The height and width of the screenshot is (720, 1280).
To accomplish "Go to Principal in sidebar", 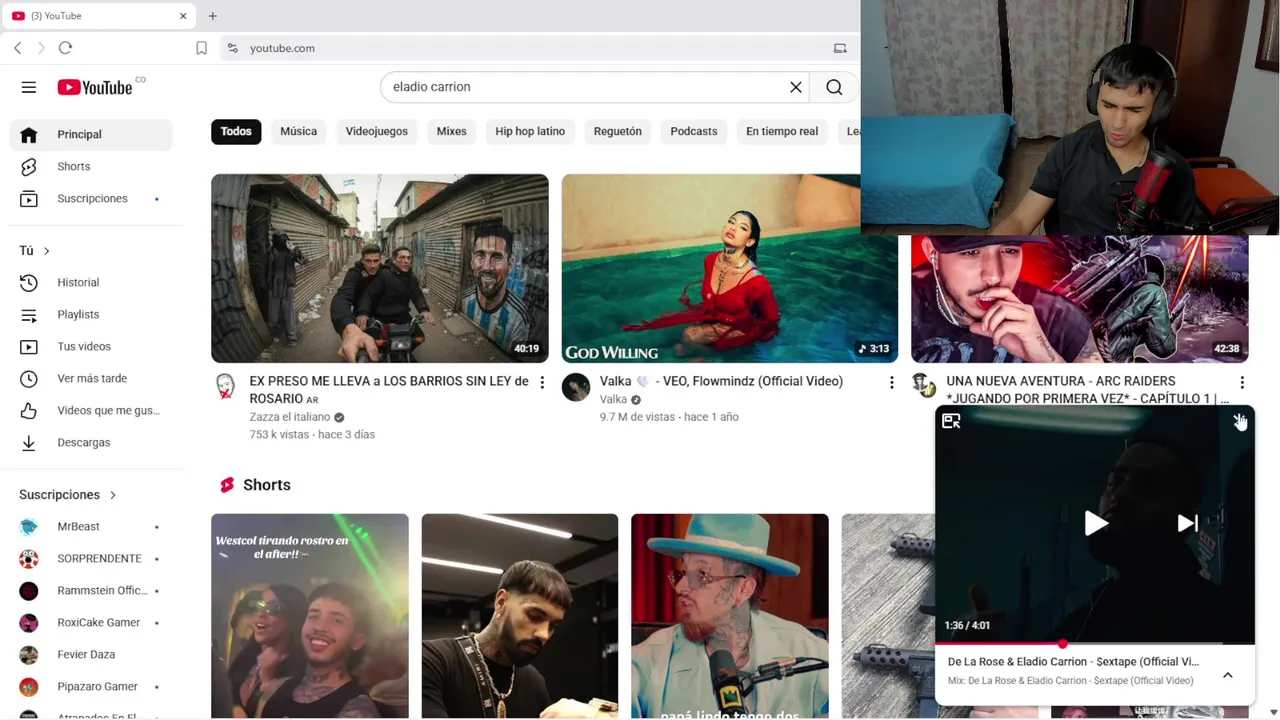I will 91,134.
